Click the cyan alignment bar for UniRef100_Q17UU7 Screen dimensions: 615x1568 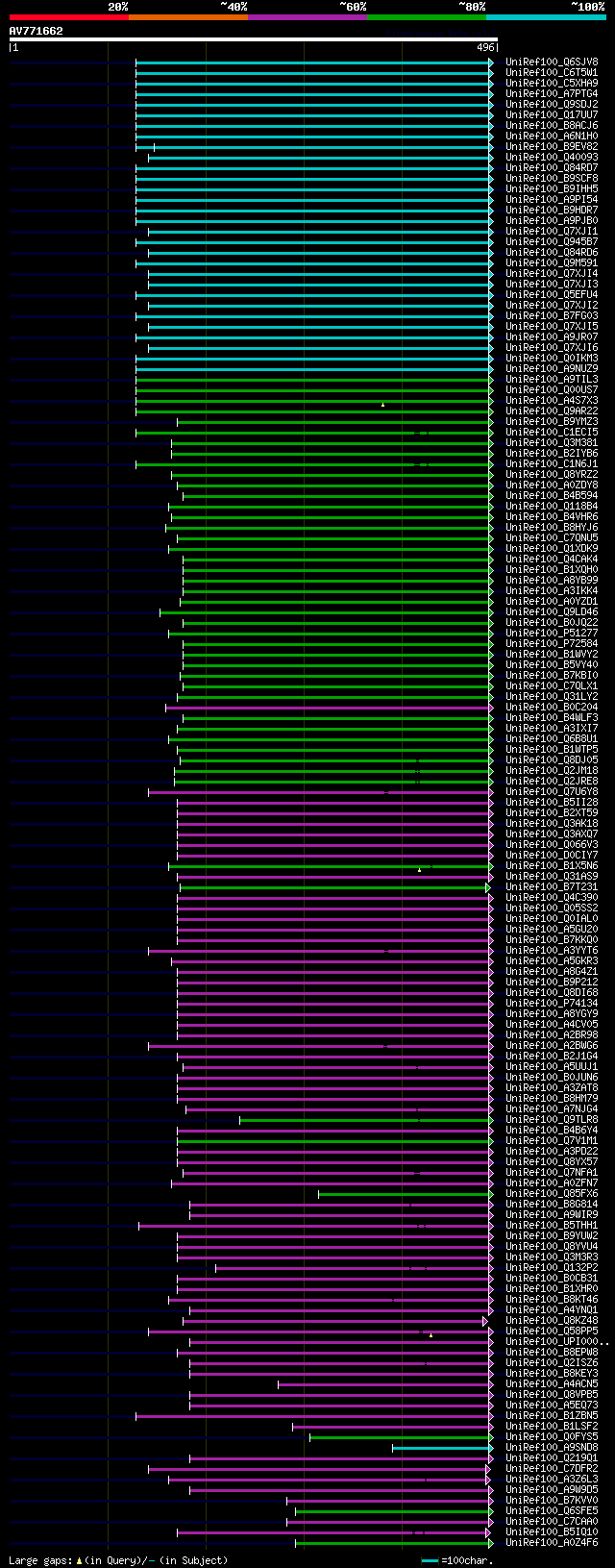[x=314, y=114]
